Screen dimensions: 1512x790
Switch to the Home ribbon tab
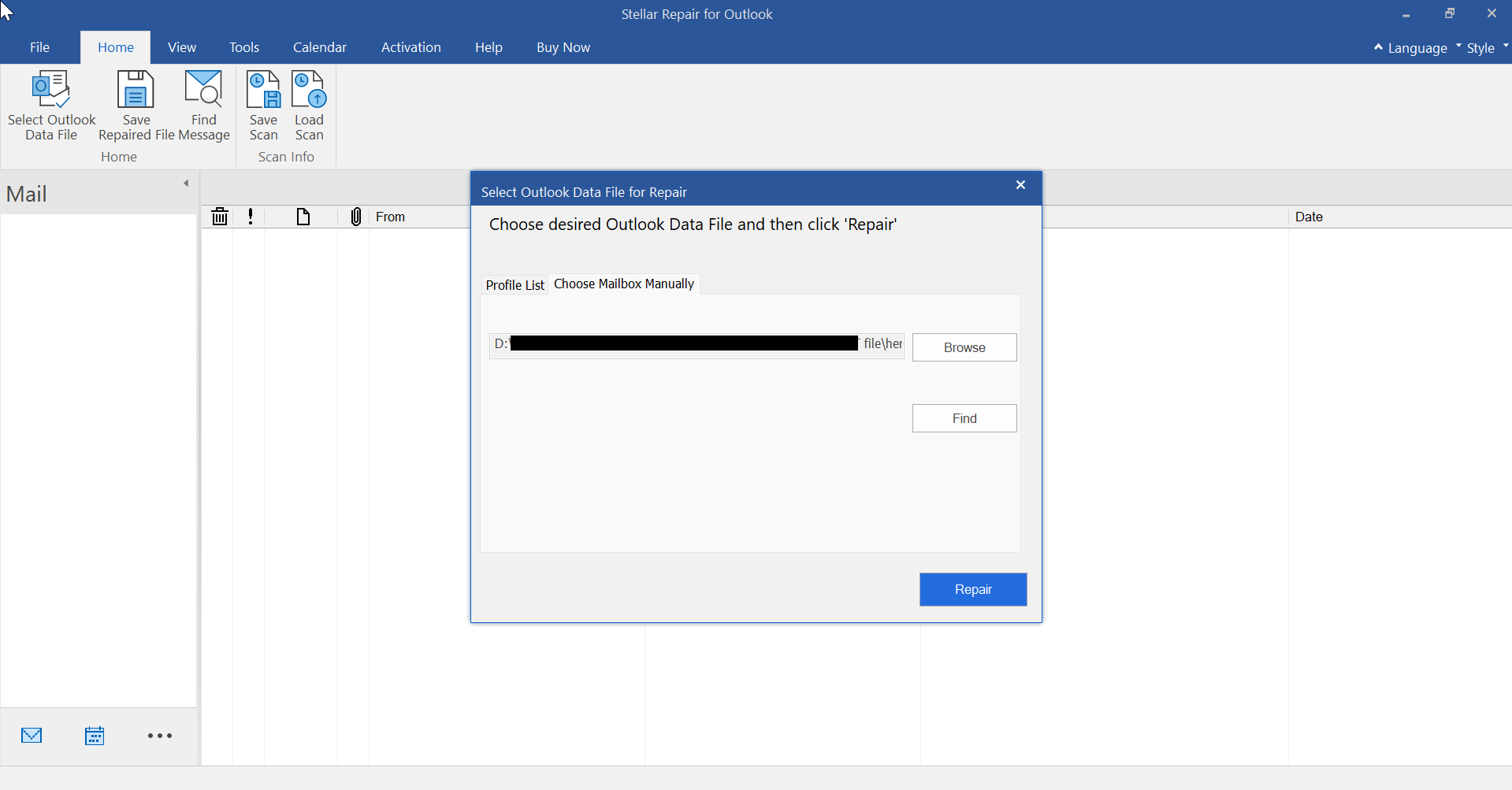pos(116,47)
